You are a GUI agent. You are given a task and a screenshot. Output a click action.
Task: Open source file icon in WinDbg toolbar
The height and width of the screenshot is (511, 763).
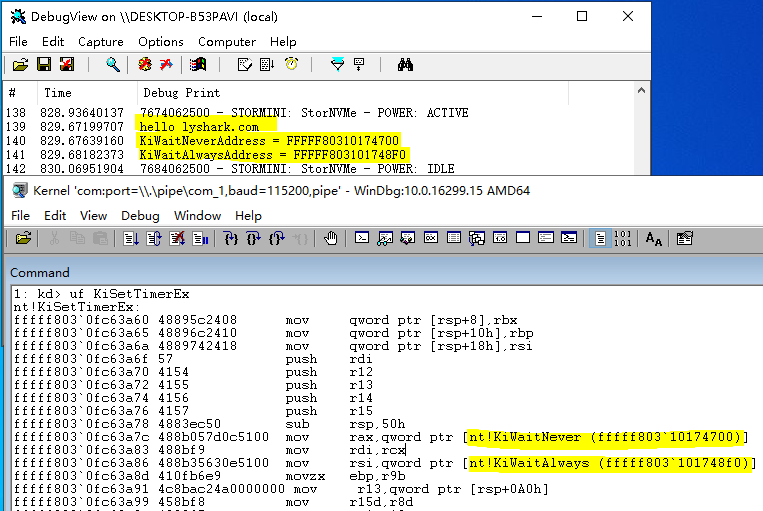pyautogui.click(x=23, y=238)
